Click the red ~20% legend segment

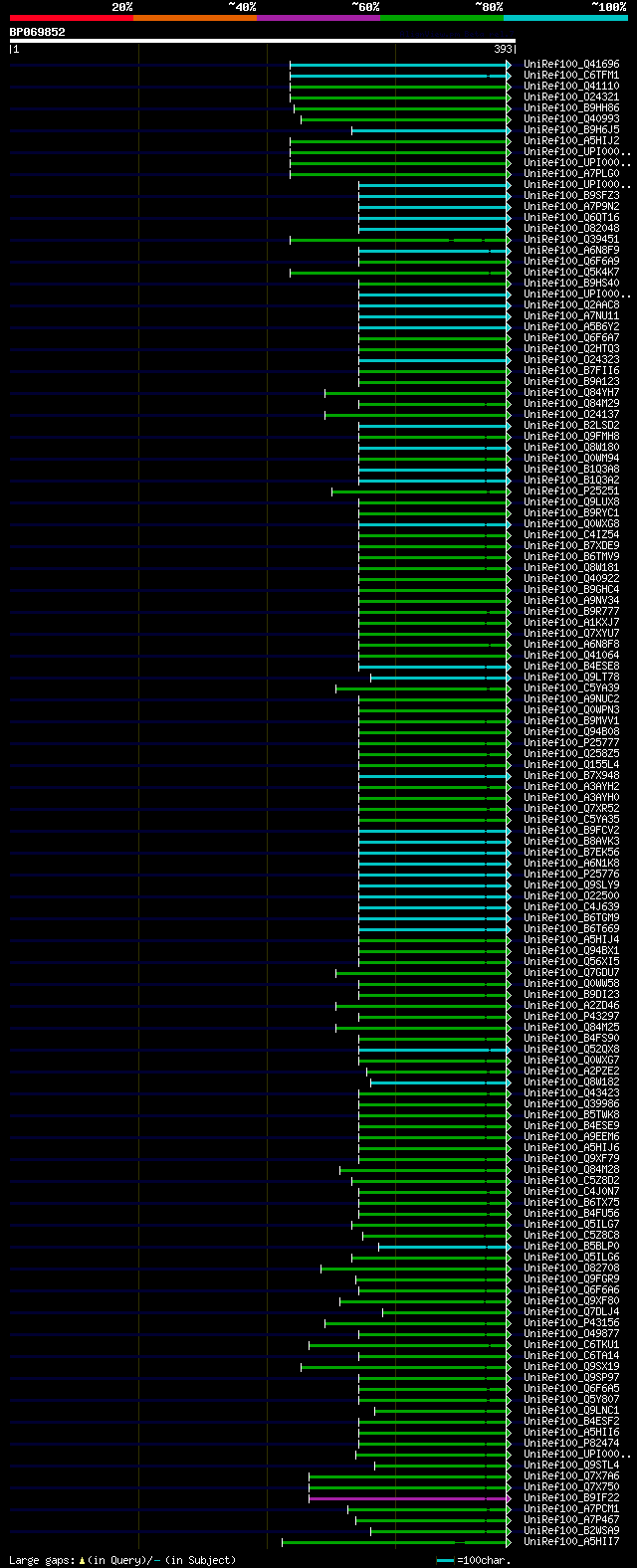pyautogui.click(x=72, y=18)
